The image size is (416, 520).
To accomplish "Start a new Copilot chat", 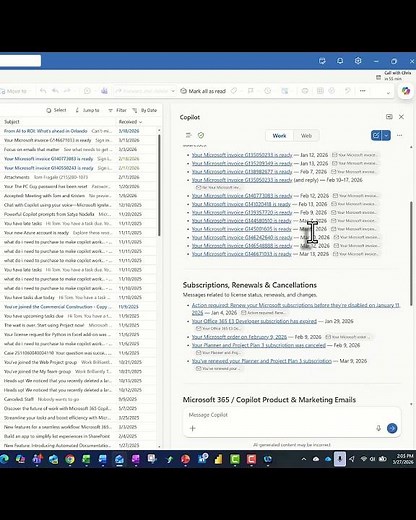I will click(x=376, y=135).
